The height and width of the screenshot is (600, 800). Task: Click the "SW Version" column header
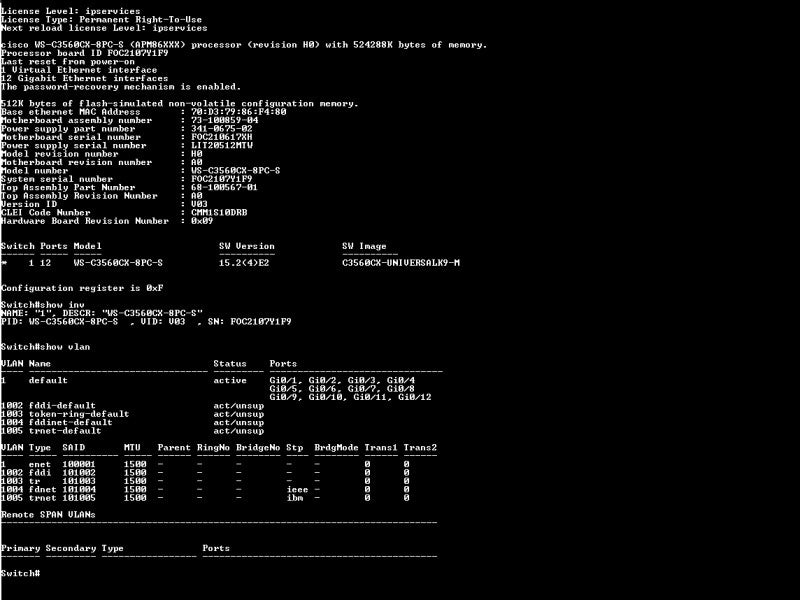(247, 246)
